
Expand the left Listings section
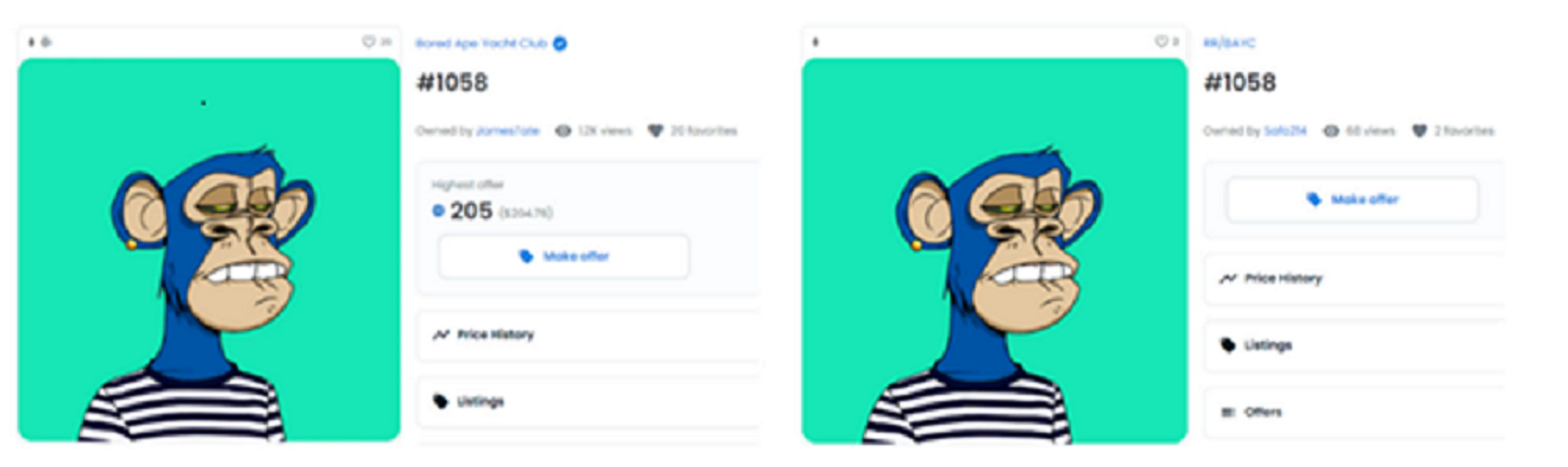coord(587,402)
